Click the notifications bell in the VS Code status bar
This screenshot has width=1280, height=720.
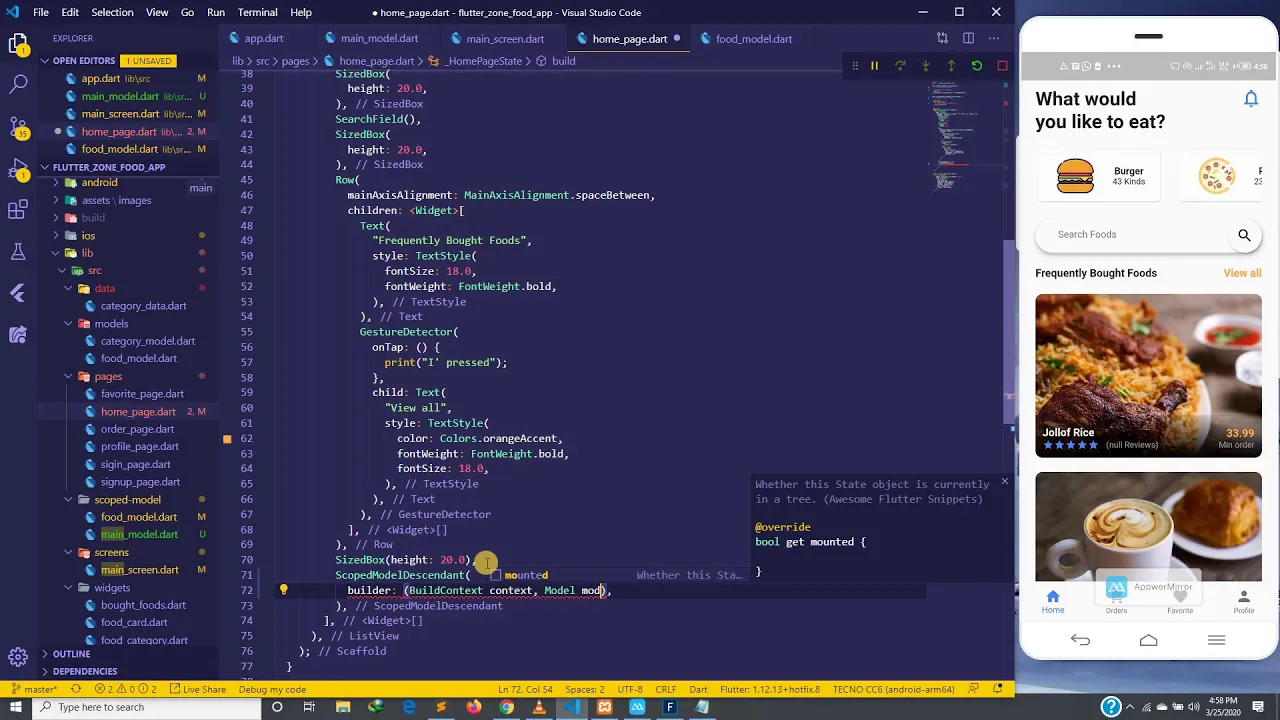pyautogui.click(x=998, y=689)
